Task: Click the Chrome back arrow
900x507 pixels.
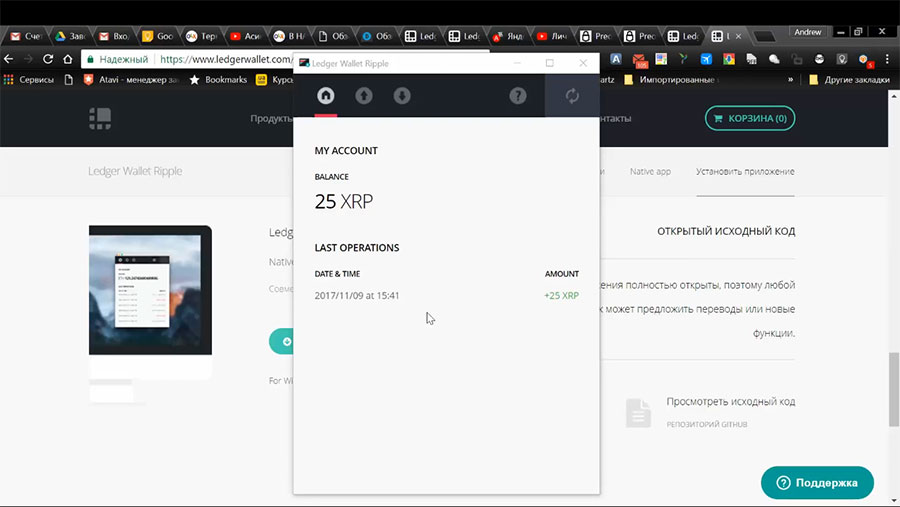Action: tap(9, 59)
